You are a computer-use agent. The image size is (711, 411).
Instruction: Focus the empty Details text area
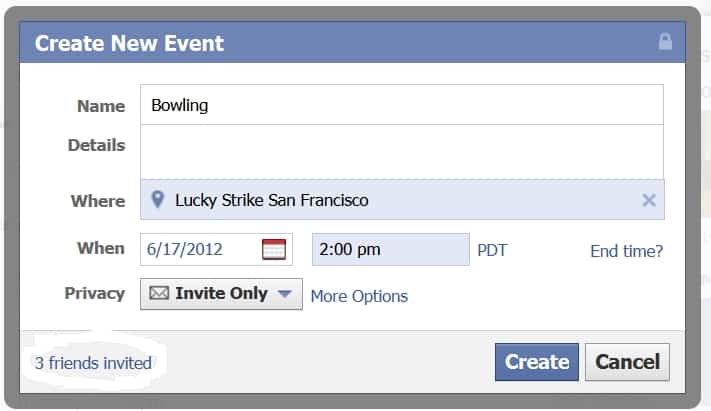click(x=402, y=152)
